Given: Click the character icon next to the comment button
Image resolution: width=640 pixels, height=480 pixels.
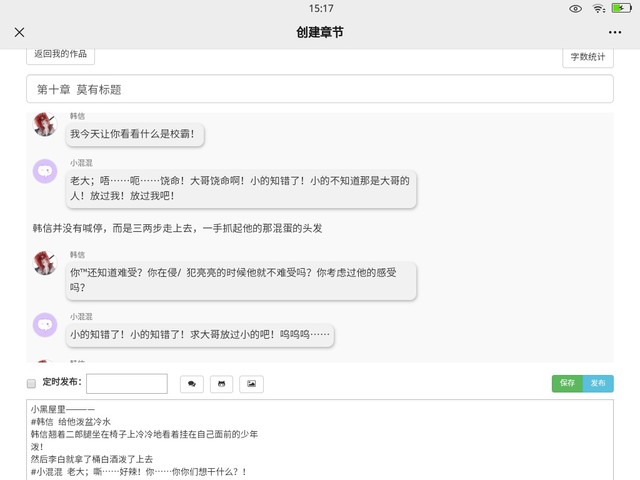Looking at the screenshot, I should tap(221, 383).
